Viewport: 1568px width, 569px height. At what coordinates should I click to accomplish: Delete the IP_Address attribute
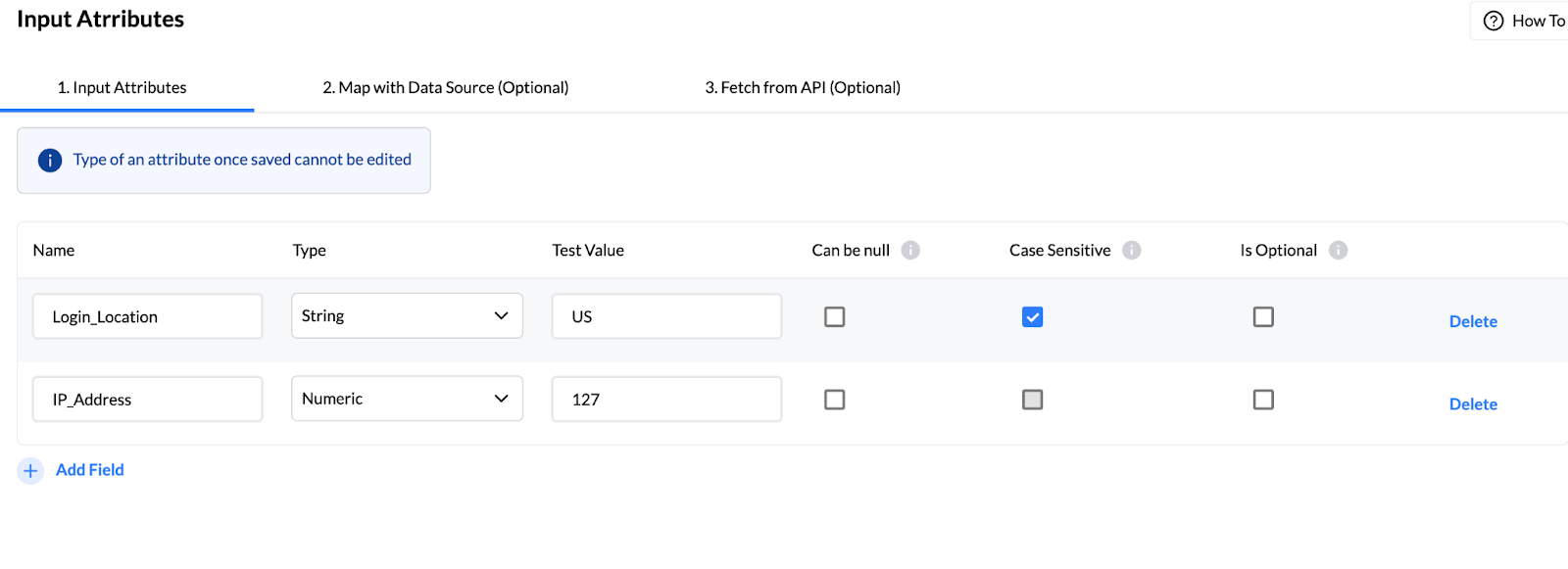click(1473, 403)
